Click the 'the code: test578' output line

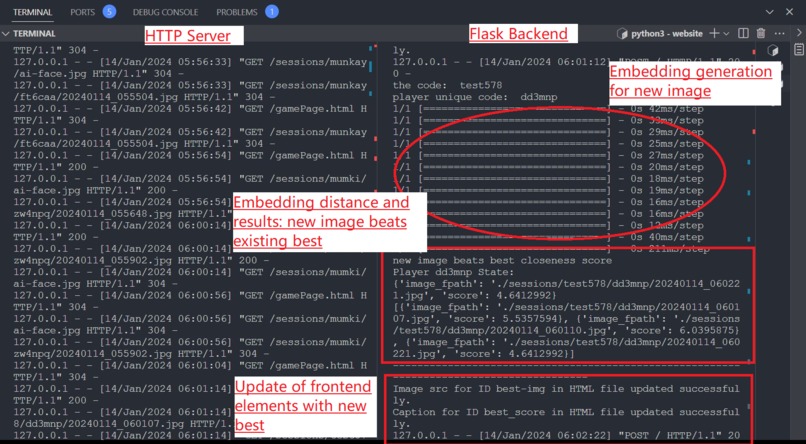(447, 85)
